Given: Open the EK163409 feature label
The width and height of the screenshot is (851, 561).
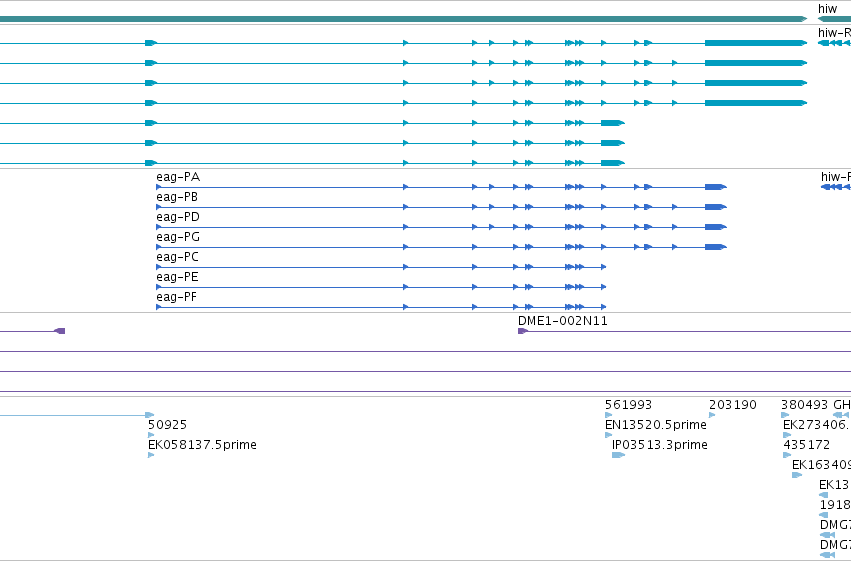Looking at the screenshot, I should [821, 465].
